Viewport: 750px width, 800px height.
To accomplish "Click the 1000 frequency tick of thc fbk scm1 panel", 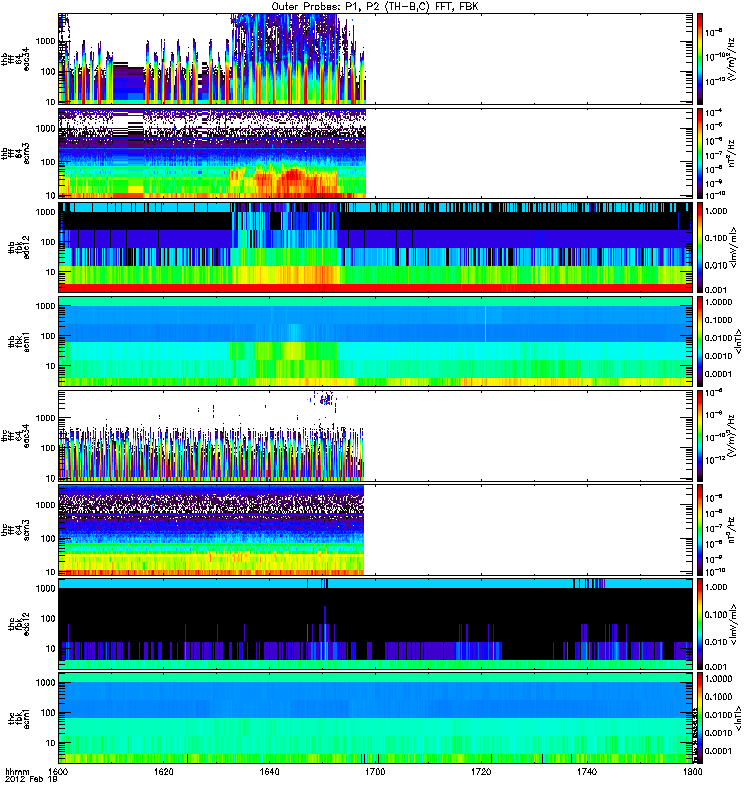I will [45, 683].
